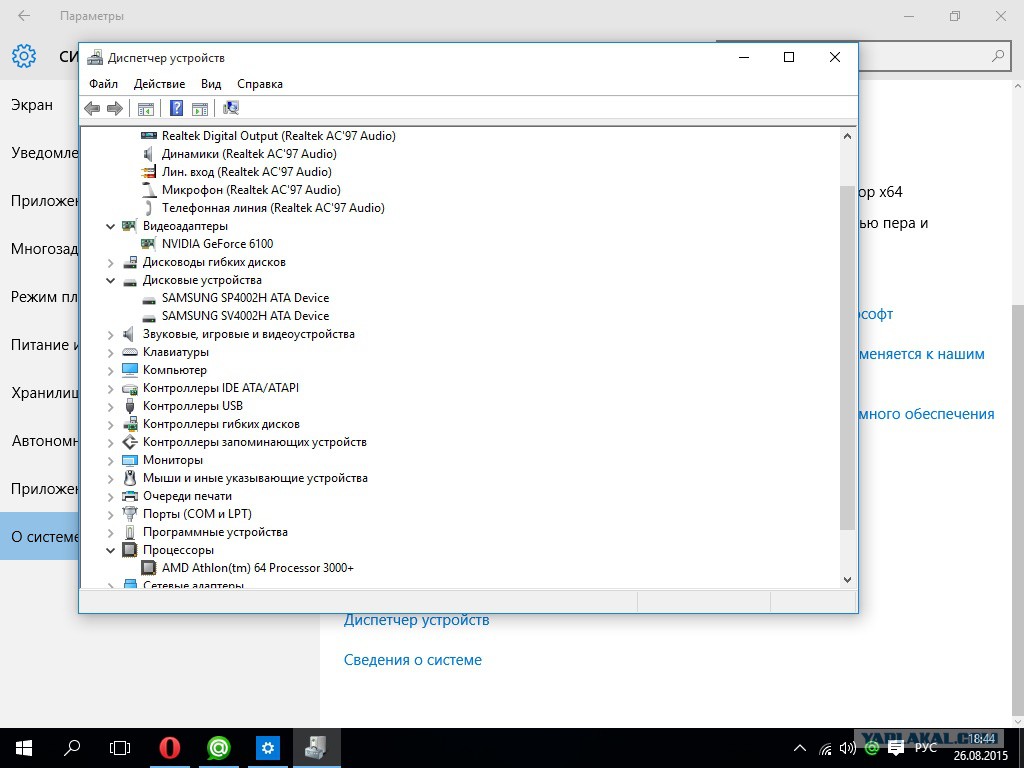The width and height of the screenshot is (1024, 768).
Task: Click the Программные устройства icon
Action: point(130,532)
